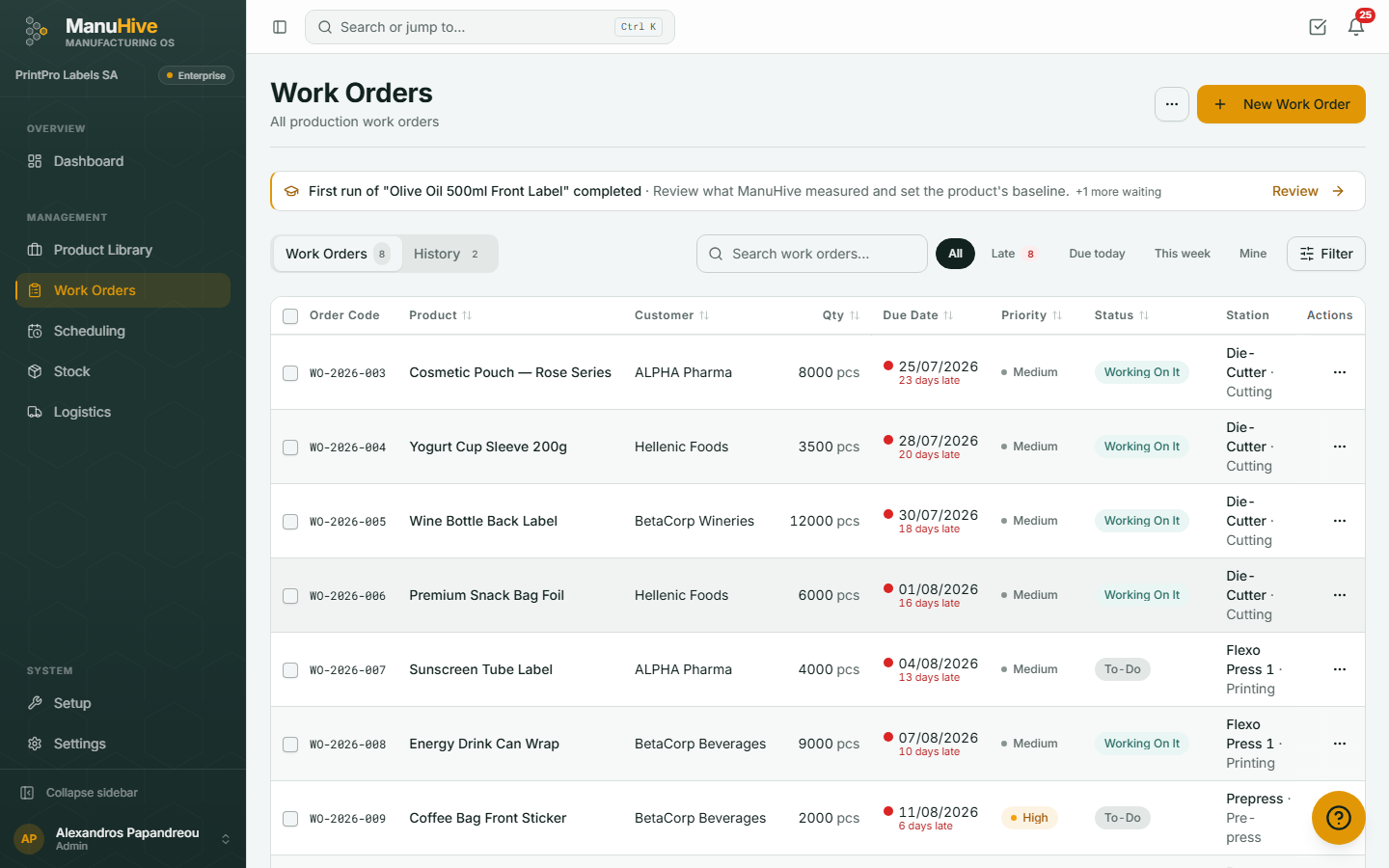Click the Review link in banner
This screenshot has height=868, width=1389.
click(1294, 191)
